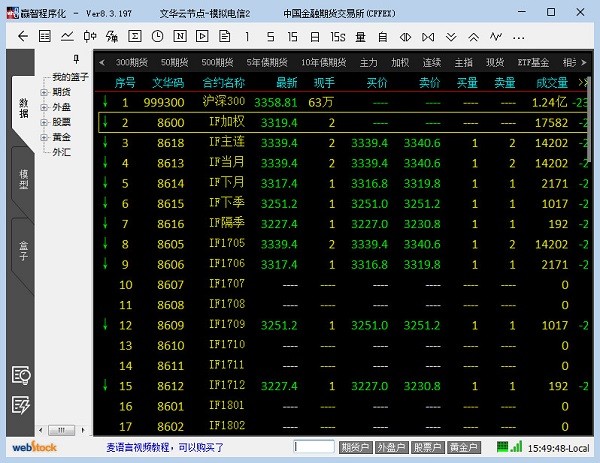600x463 pixels.
Task: Click the side panel horizontal scrollbar thumb
Action: [x=61, y=430]
